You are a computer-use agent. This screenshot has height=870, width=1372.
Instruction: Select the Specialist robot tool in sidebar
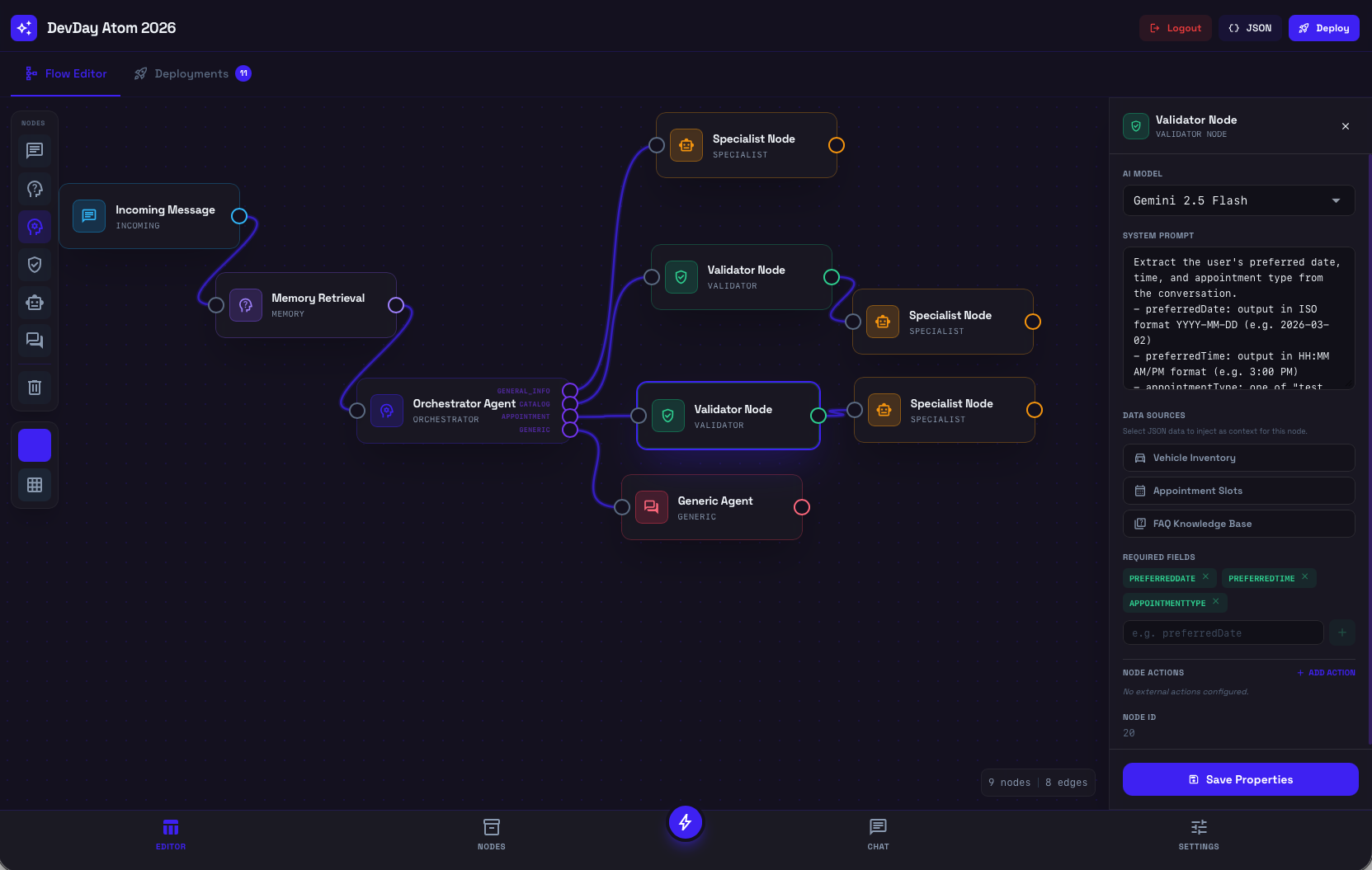pyautogui.click(x=35, y=303)
